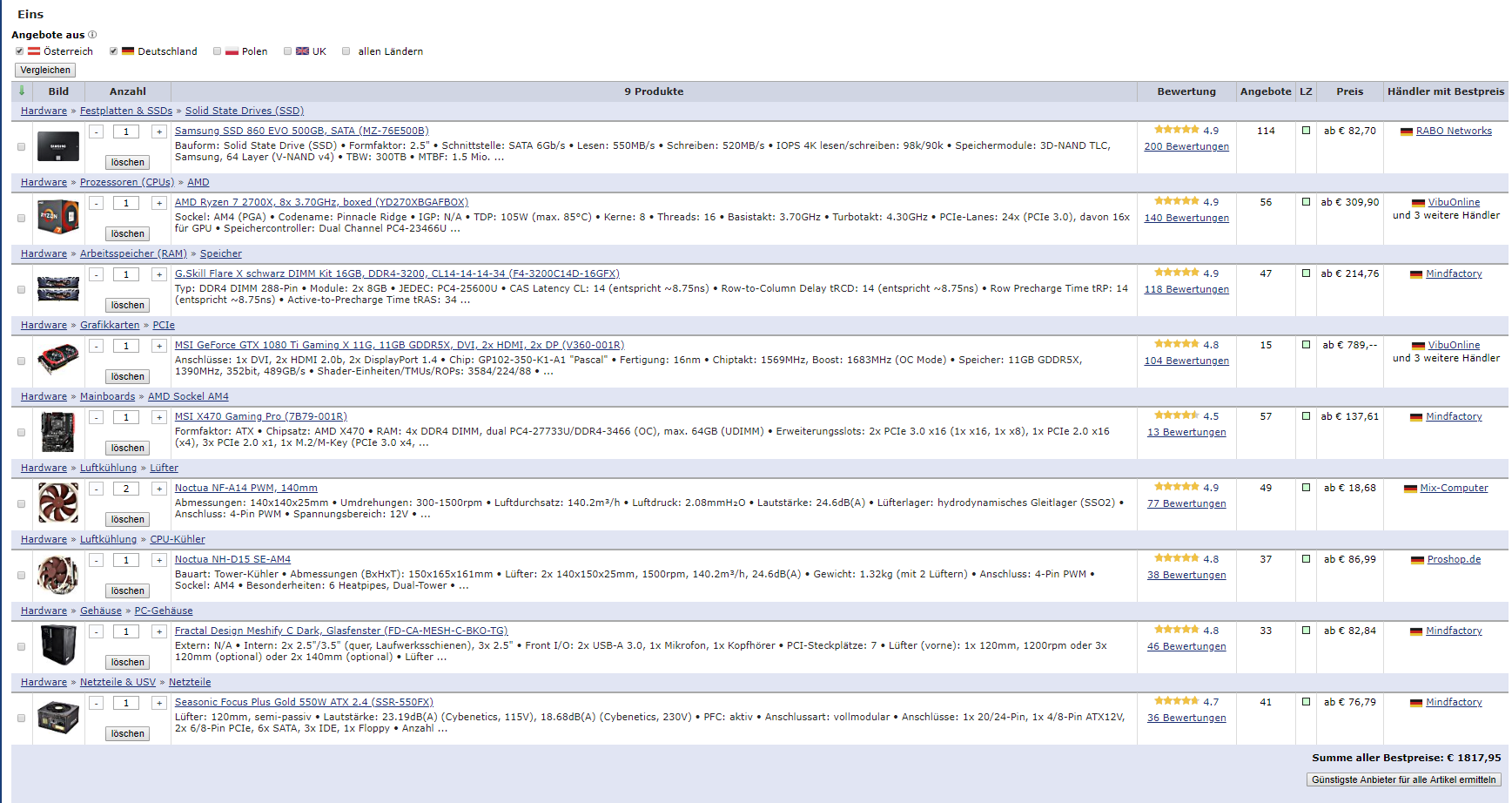Click the info icon next to Angebote aus
The image size is (1512, 803).
point(92,35)
